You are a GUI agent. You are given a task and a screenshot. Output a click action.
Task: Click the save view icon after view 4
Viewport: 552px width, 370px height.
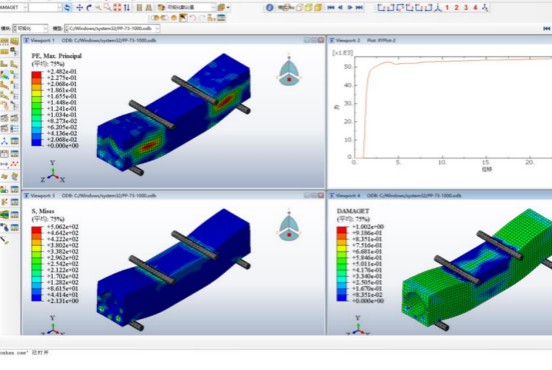pyautogui.click(x=485, y=7)
